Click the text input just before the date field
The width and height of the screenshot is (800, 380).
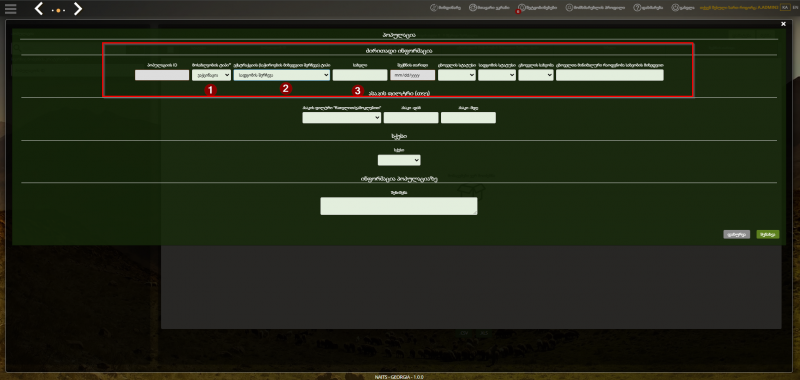tap(360, 75)
